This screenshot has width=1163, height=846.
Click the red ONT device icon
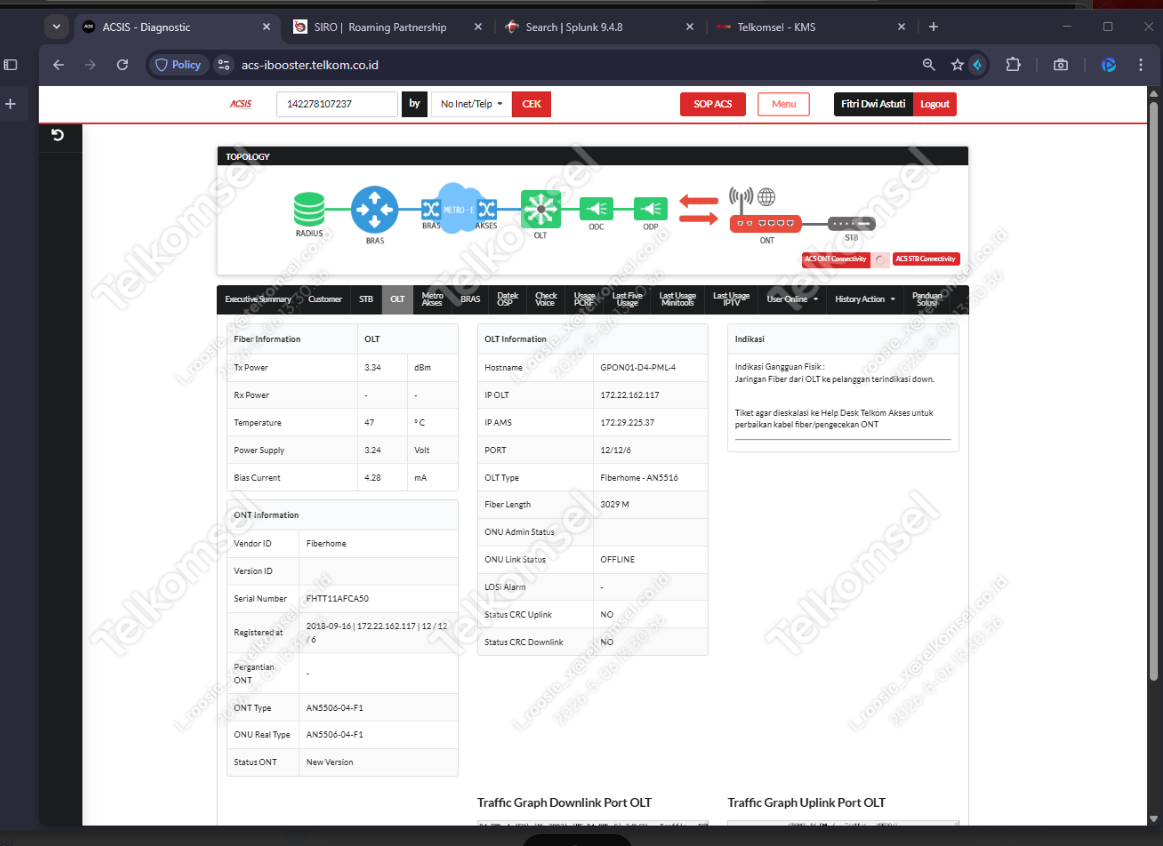click(765, 223)
